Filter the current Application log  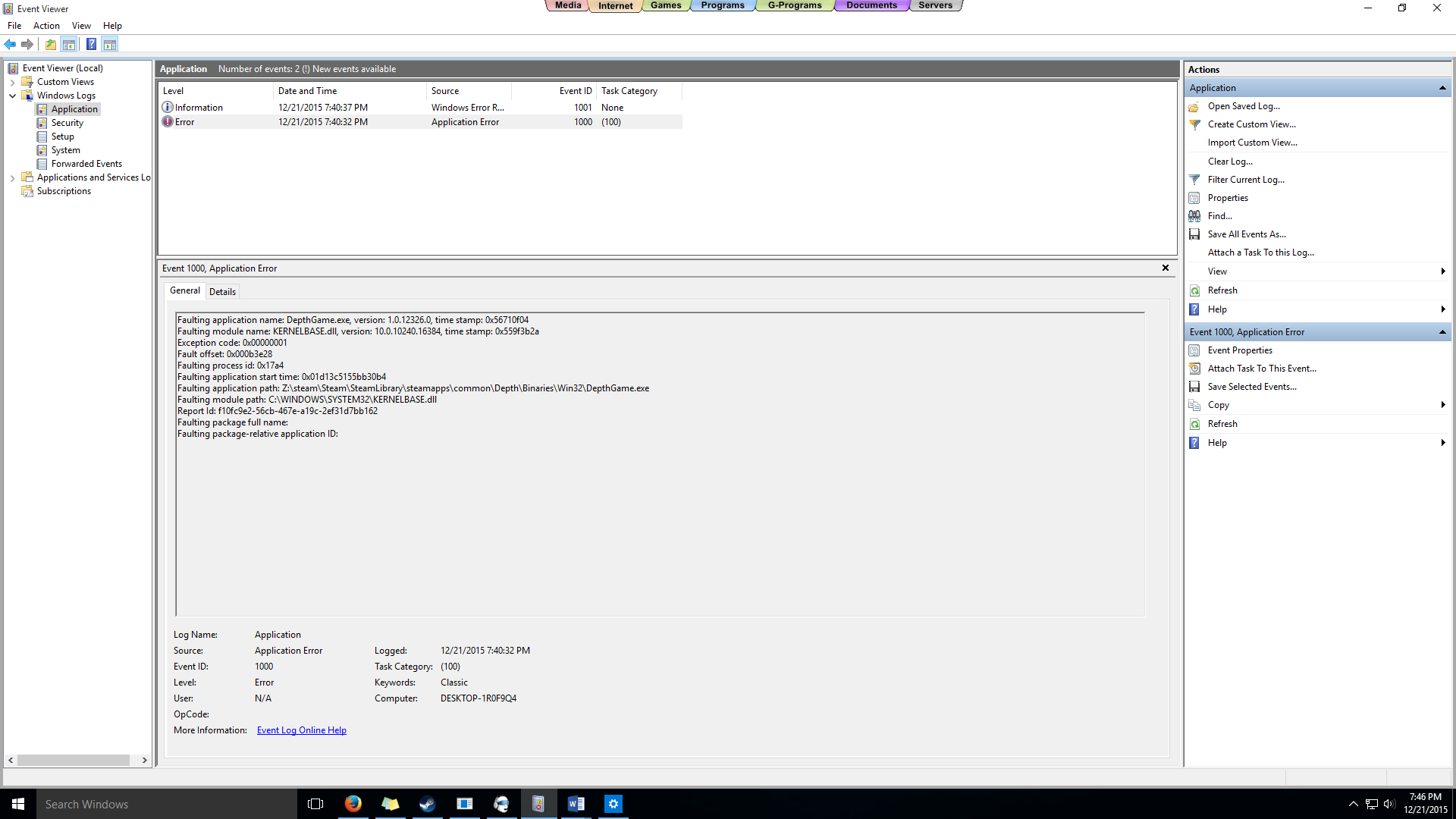[x=1246, y=179]
